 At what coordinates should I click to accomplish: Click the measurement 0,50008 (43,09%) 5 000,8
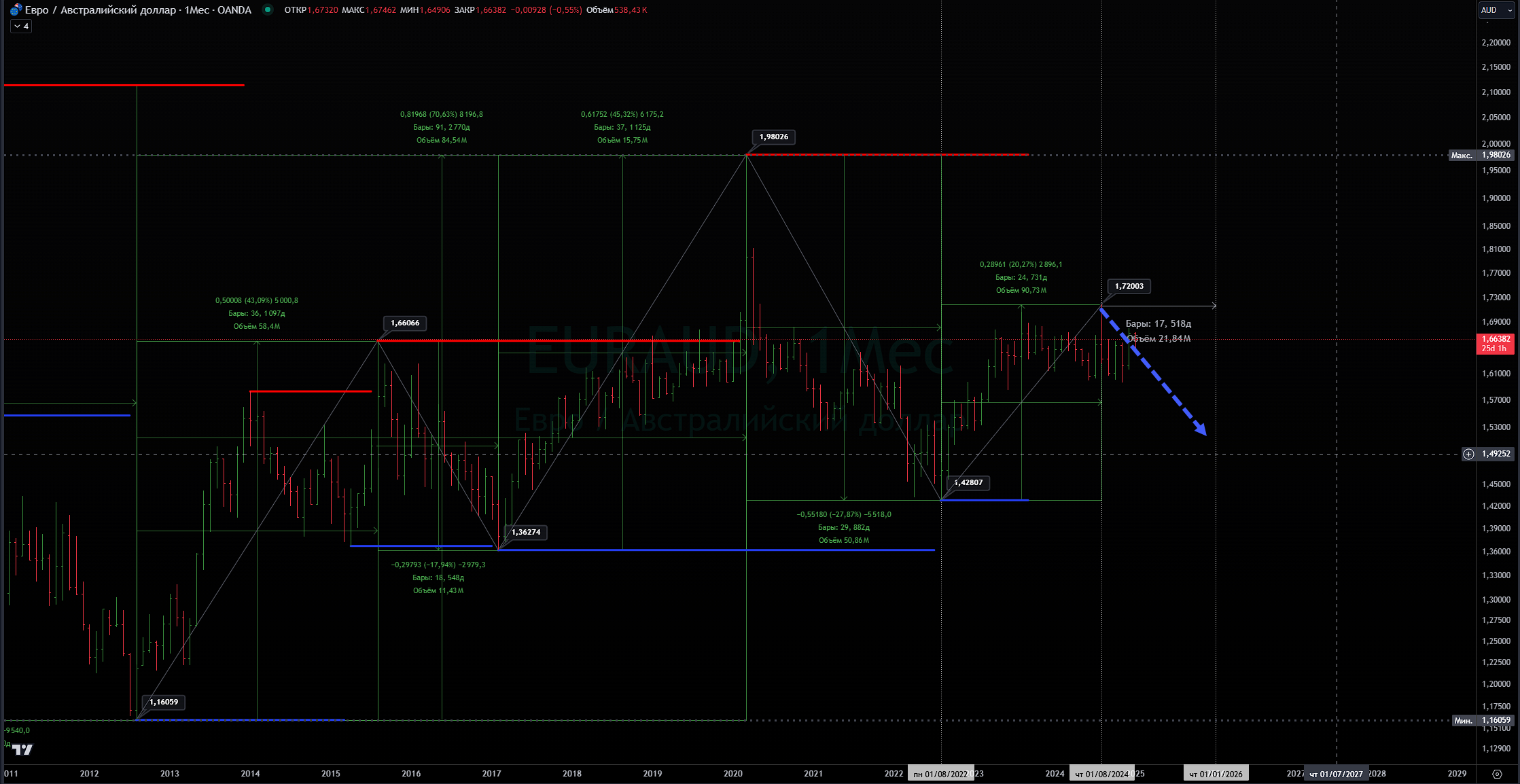[x=257, y=300]
